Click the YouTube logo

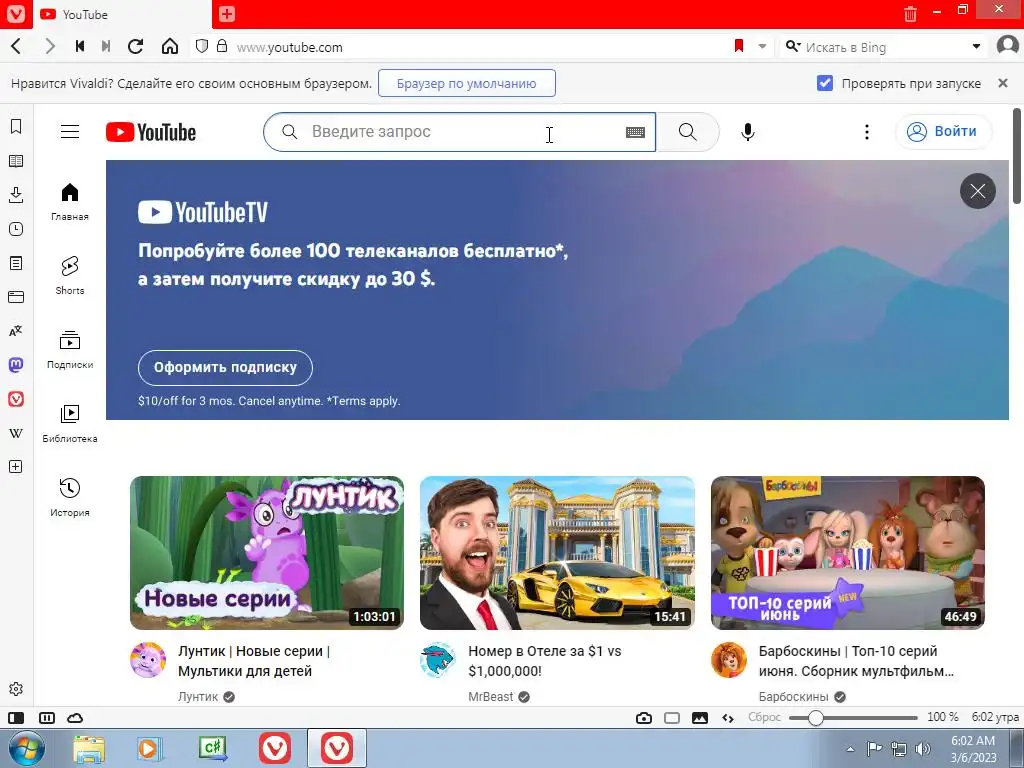click(x=151, y=132)
